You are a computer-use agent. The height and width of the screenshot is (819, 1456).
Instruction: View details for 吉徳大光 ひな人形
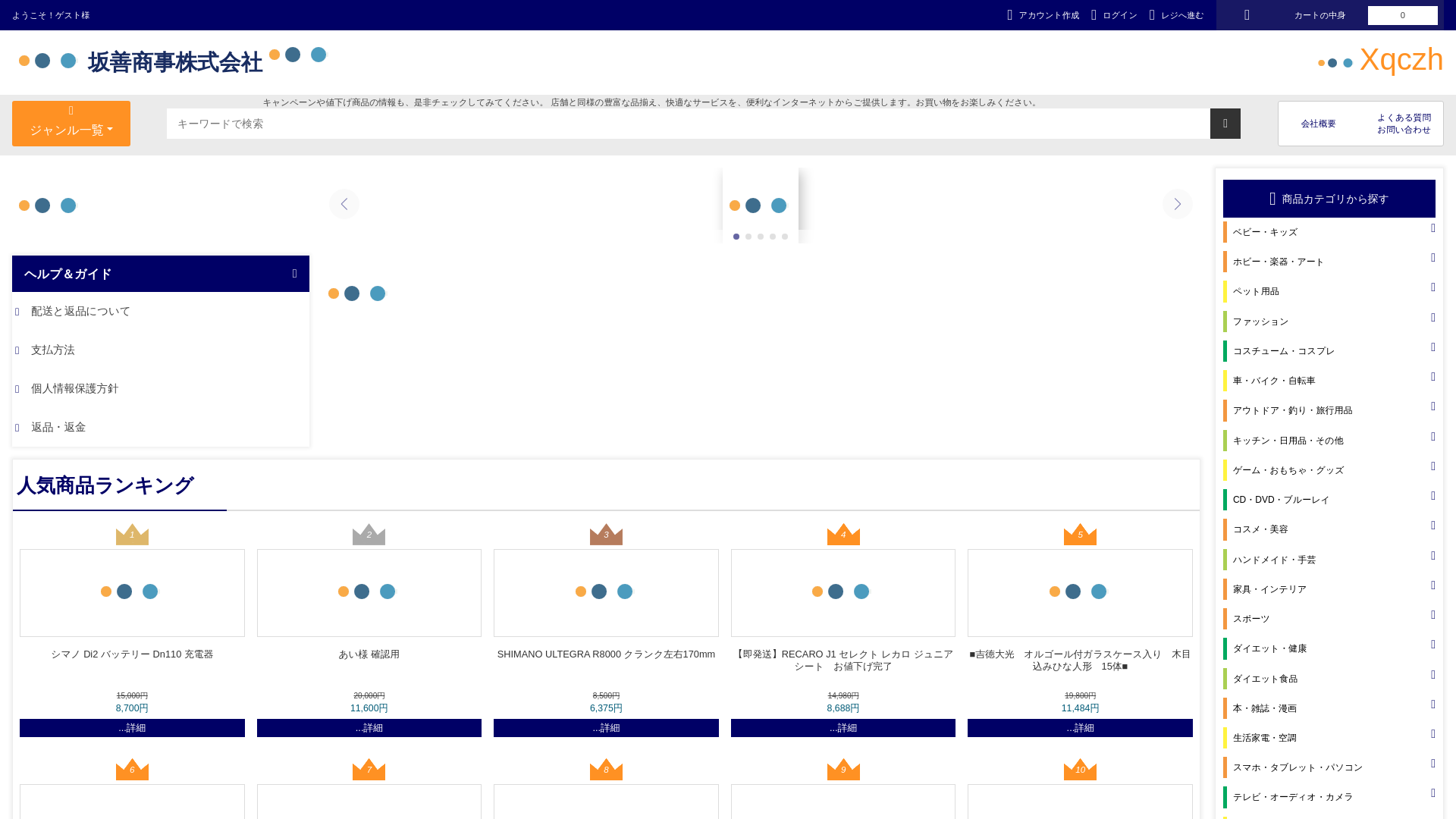pos(1080,728)
